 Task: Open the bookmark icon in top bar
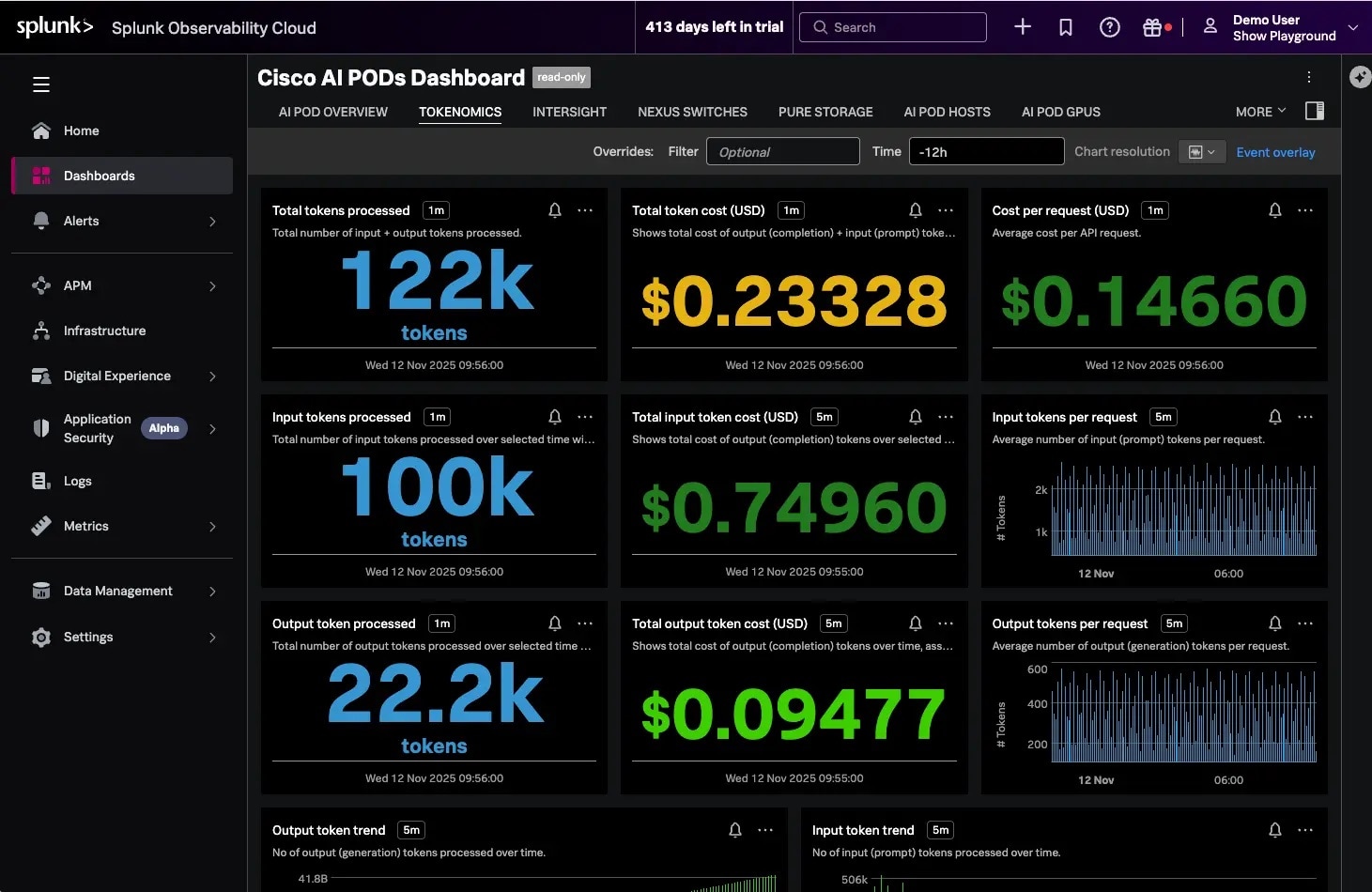[x=1066, y=27]
